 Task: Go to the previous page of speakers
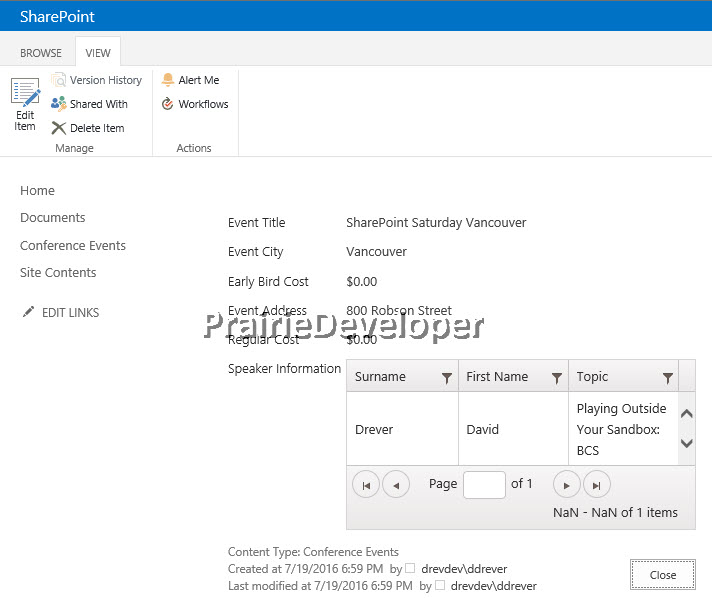point(396,485)
